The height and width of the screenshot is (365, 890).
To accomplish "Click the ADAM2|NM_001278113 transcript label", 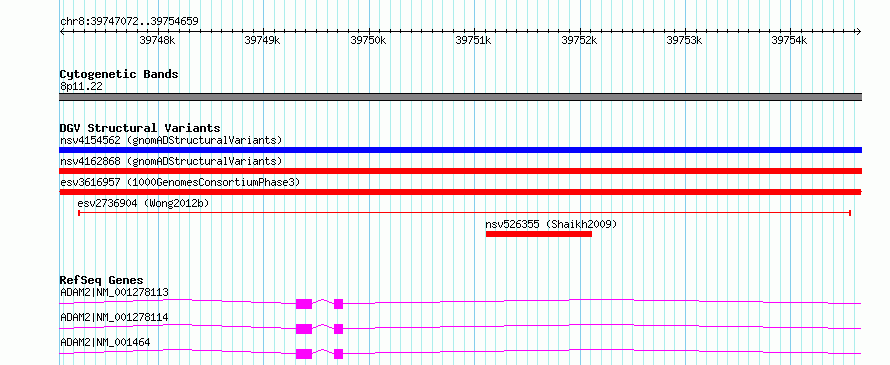I will coord(114,292).
